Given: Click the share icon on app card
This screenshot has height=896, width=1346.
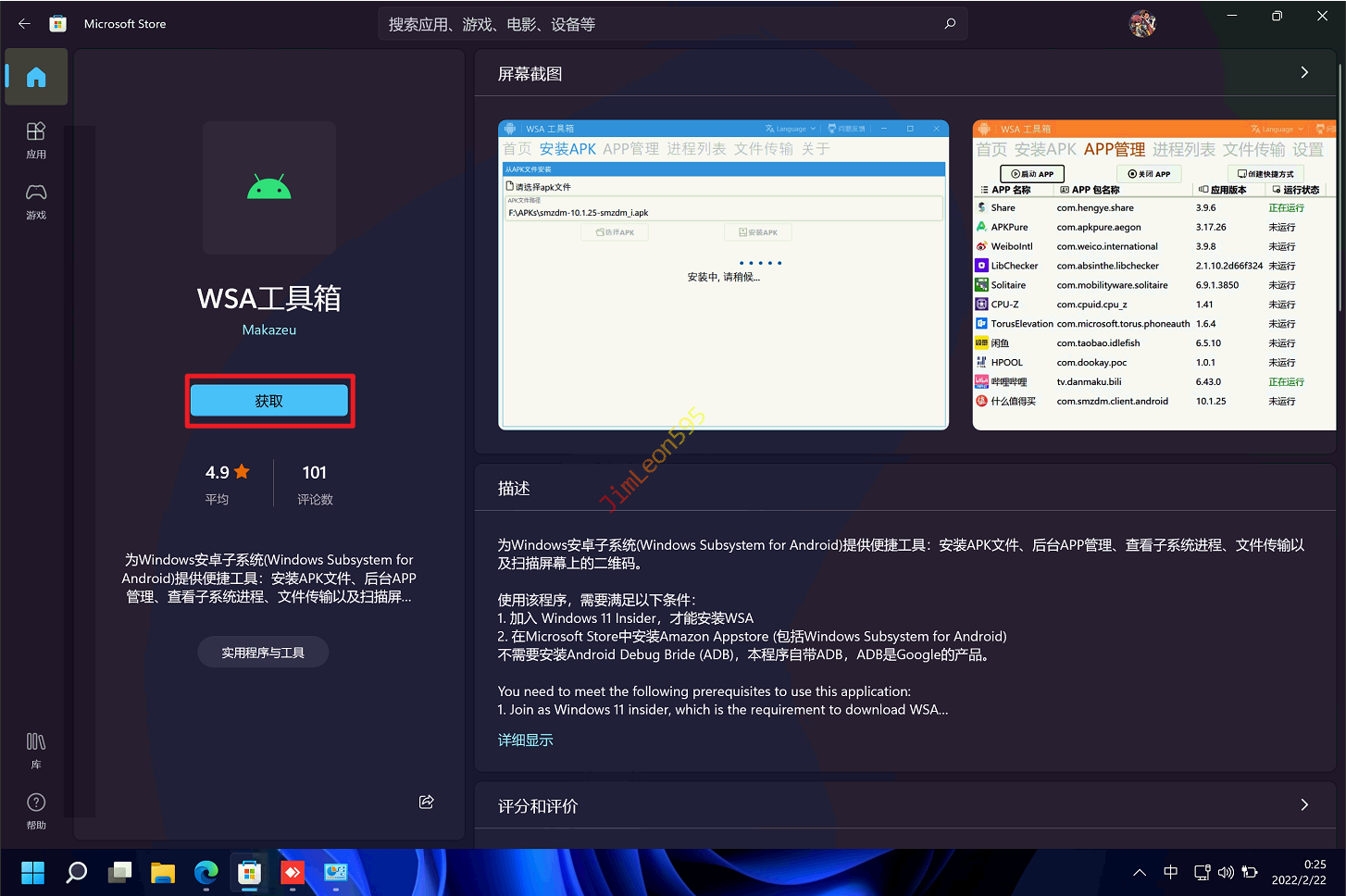Looking at the screenshot, I should point(427,802).
